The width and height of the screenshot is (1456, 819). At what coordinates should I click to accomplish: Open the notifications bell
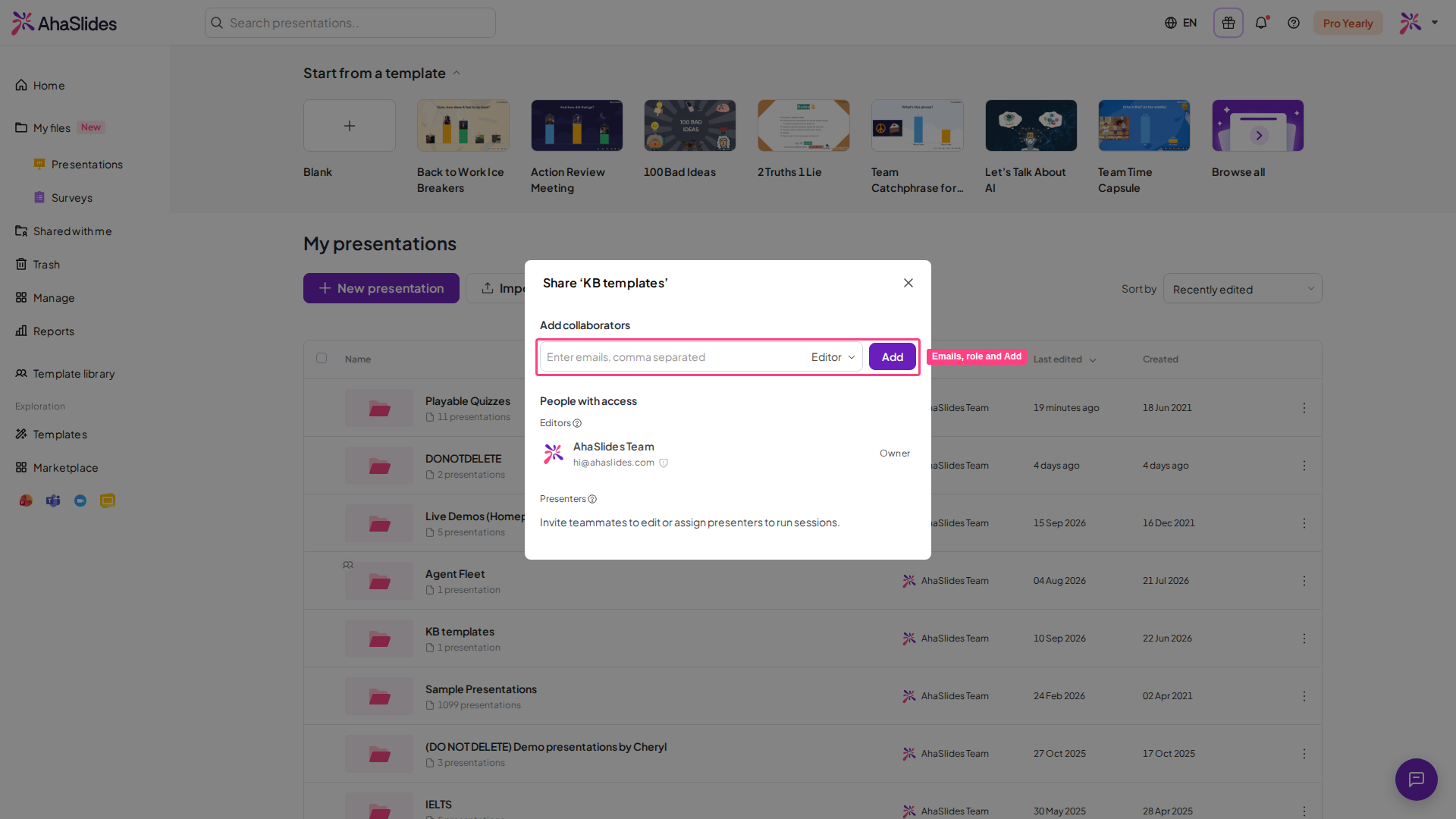pyautogui.click(x=1261, y=23)
